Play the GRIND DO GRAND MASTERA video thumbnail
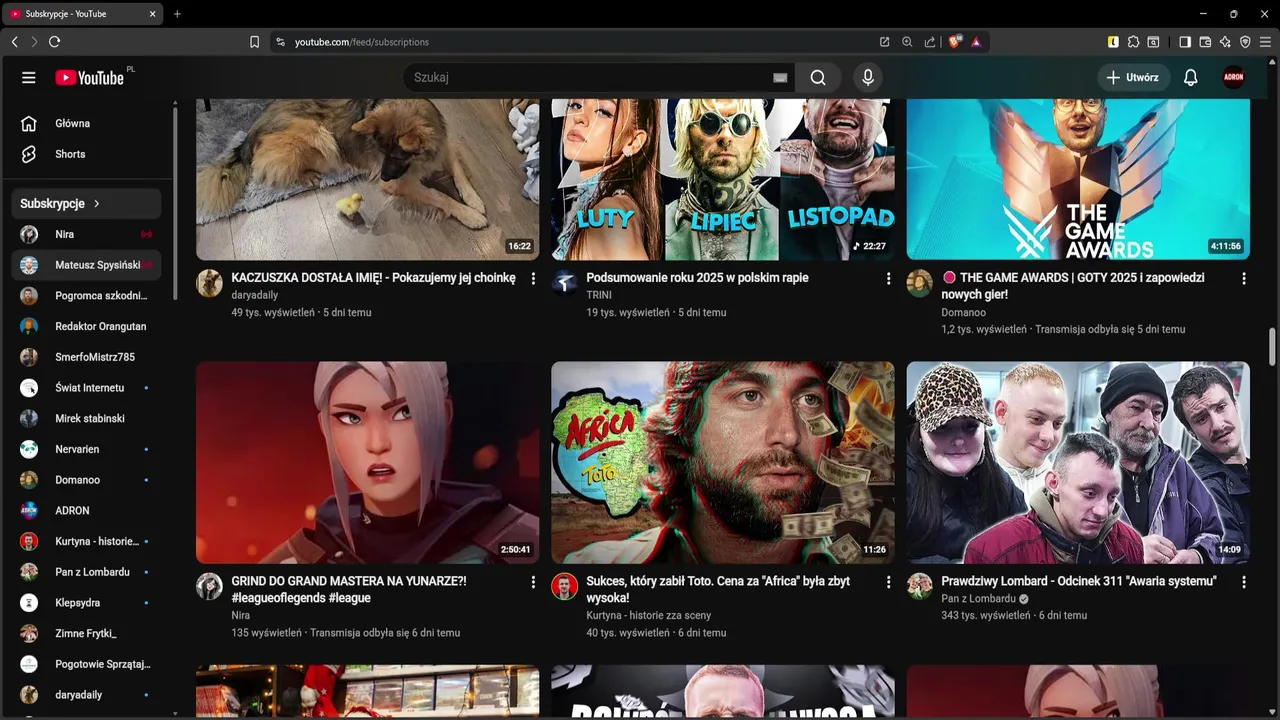The height and width of the screenshot is (720, 1280). (x=367, y=462)
